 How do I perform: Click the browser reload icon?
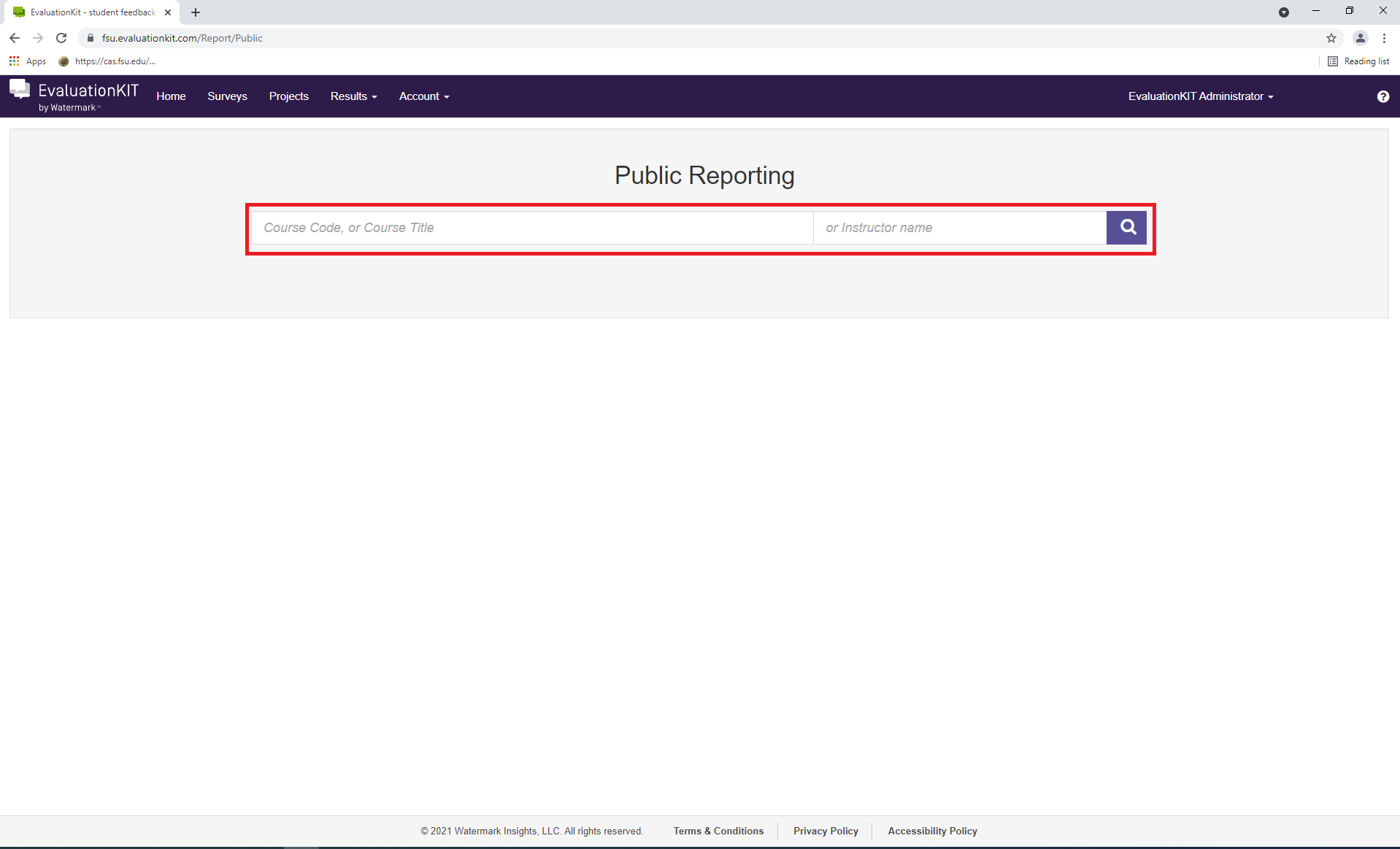(61, 38)
